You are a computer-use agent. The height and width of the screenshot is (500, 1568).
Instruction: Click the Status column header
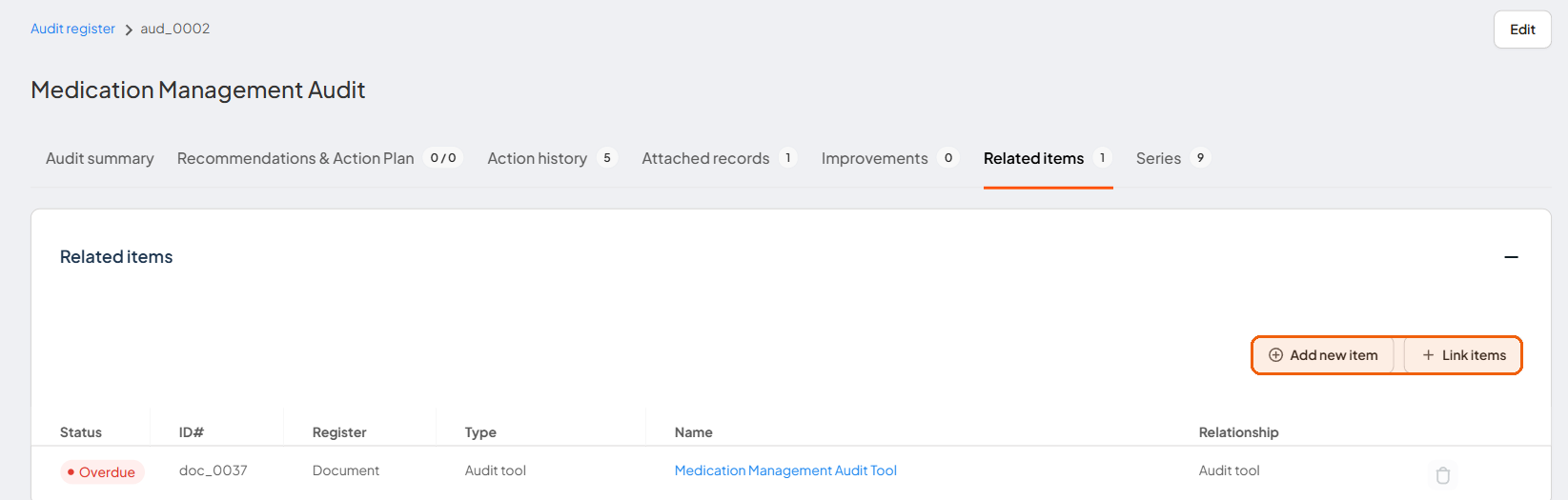81,432
